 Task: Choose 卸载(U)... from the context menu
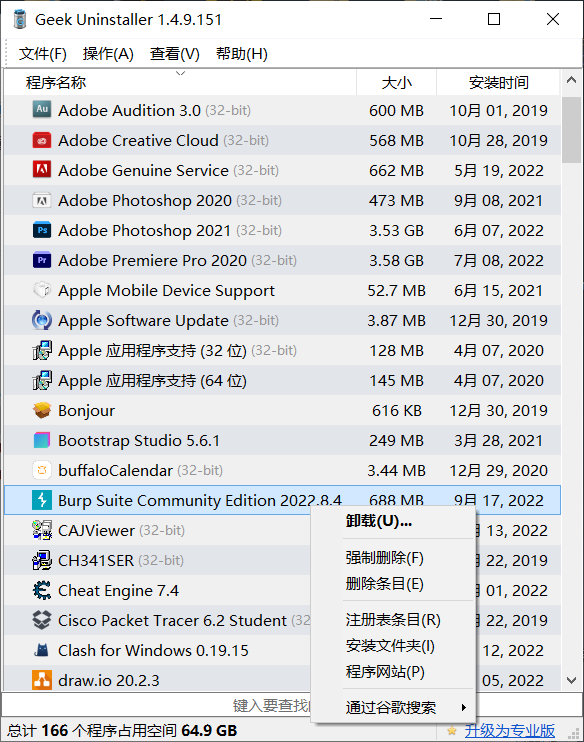[393, 521]
